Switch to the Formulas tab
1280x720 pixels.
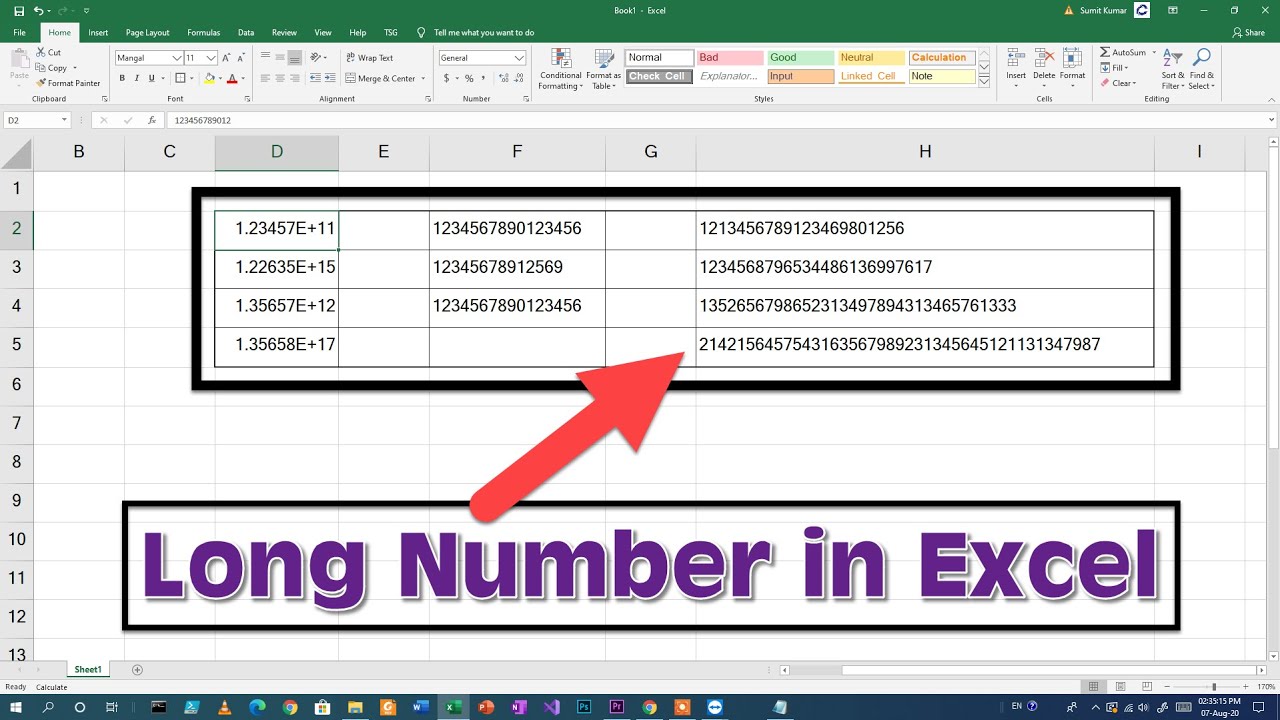click(x=204, y=32)
